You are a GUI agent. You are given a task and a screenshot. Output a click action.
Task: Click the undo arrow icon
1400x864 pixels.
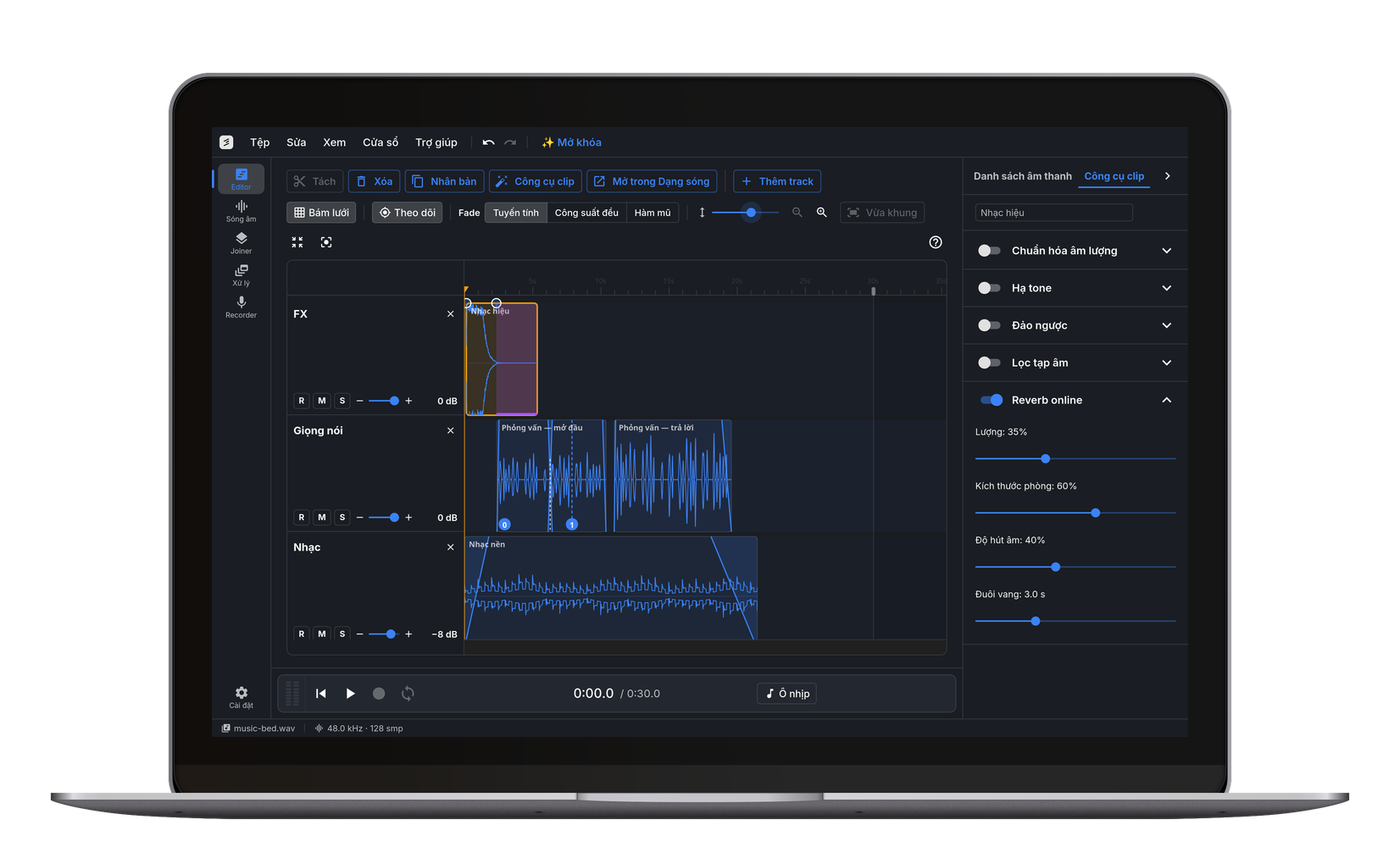tap(488, 142)
